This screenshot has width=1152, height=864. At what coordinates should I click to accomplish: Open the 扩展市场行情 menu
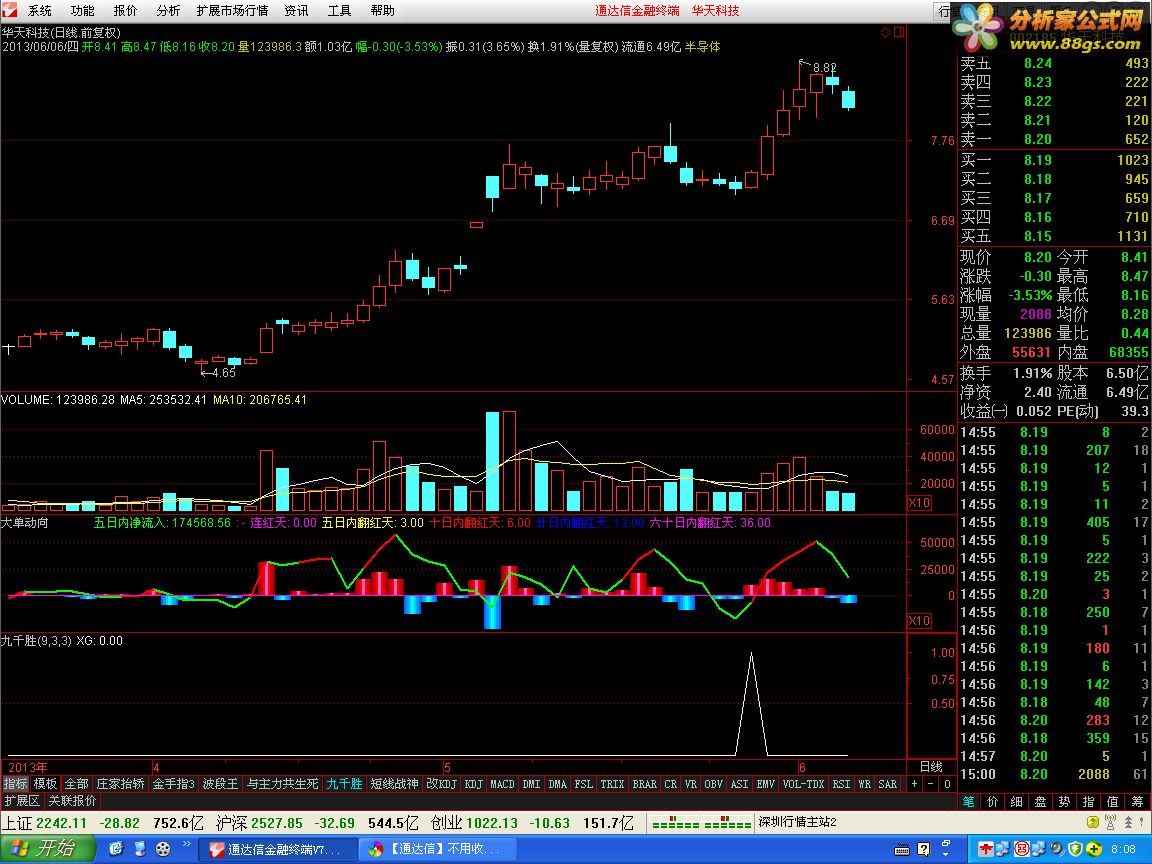[232, 10]
